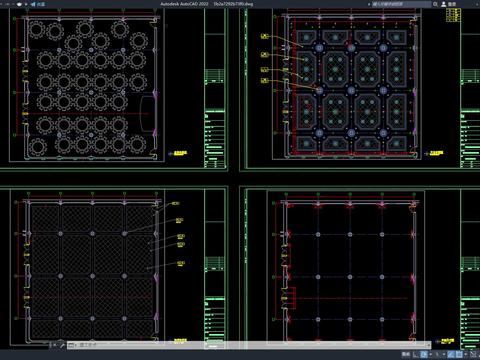Screen dimensions: 480x360
Task: Click the Share icon in the title bar
Action: (33, 4)
